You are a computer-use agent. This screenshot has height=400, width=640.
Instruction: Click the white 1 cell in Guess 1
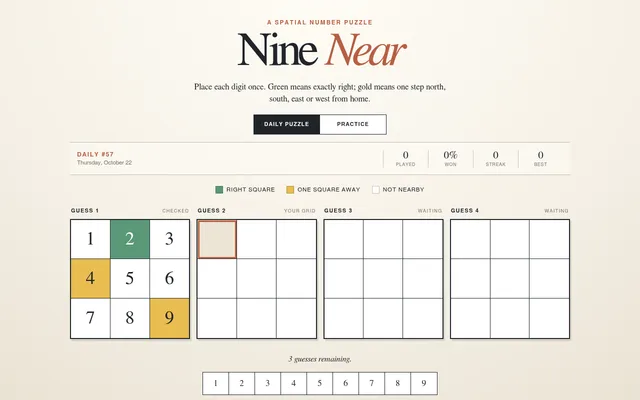(x=91, y=239)
